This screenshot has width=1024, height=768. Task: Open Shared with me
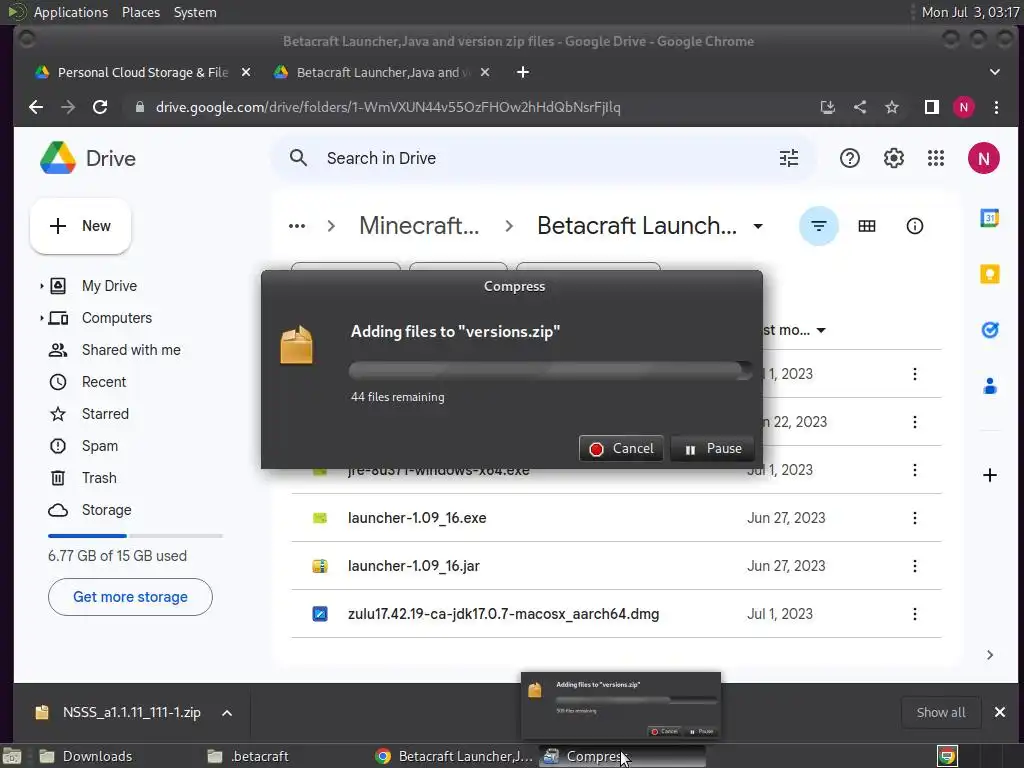tap(131, 350)
